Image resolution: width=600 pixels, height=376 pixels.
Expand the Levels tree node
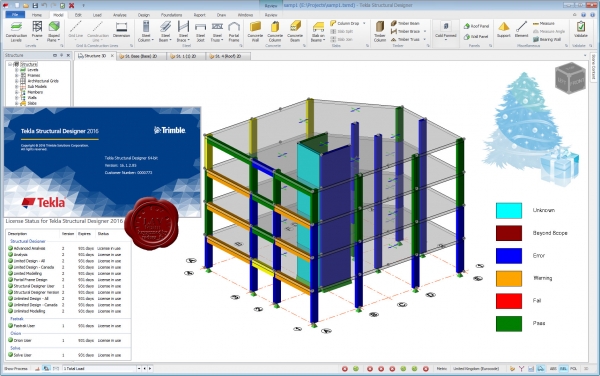click(x=16, y=70)
